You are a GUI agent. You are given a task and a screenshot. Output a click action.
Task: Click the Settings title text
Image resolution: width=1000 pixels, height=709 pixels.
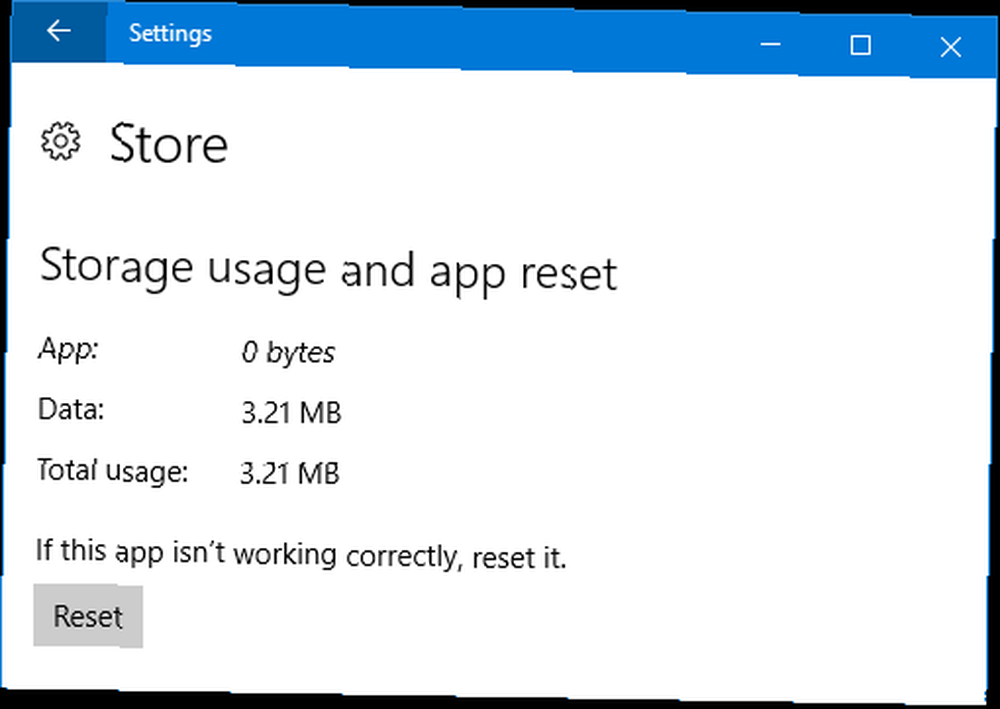[x=170, y=33]
